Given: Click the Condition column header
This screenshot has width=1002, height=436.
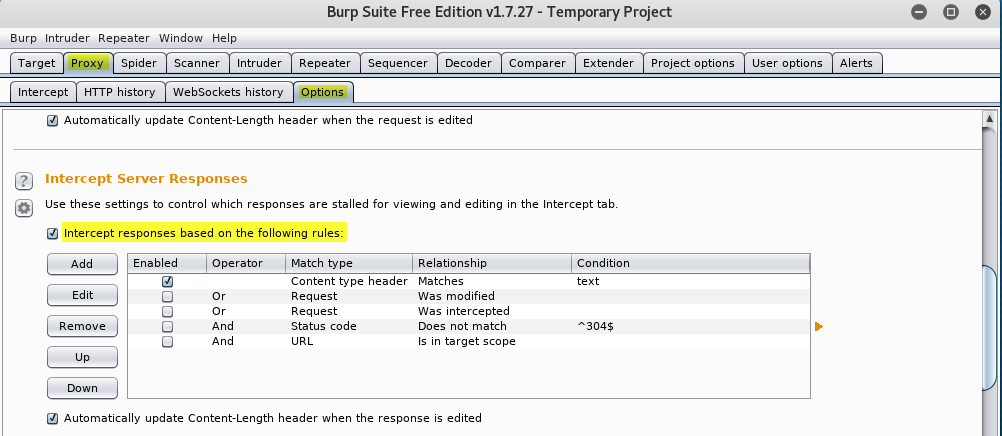Looking at the screenshot, I should click(x=690, y=263).
